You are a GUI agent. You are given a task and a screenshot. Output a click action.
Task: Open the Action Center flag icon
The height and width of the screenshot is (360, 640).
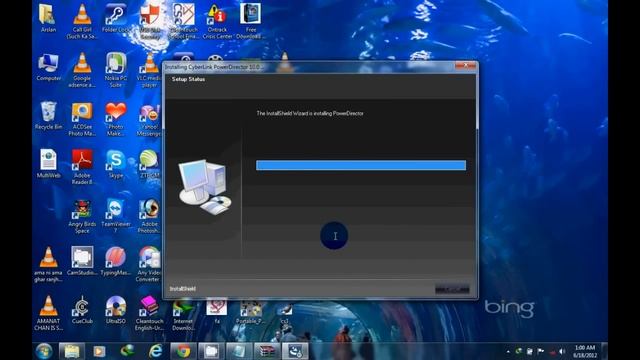541,351
